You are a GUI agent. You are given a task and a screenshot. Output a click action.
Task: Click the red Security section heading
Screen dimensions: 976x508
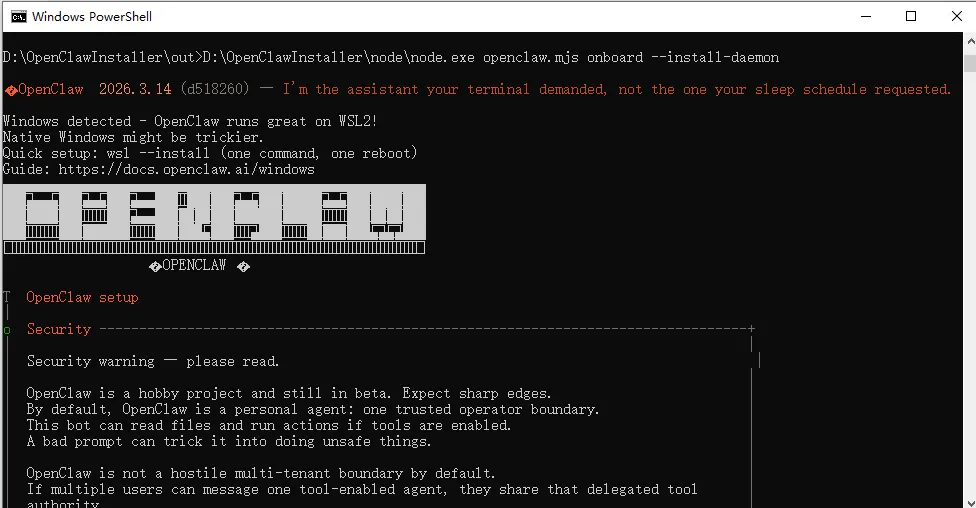click(x=59, y=329)
